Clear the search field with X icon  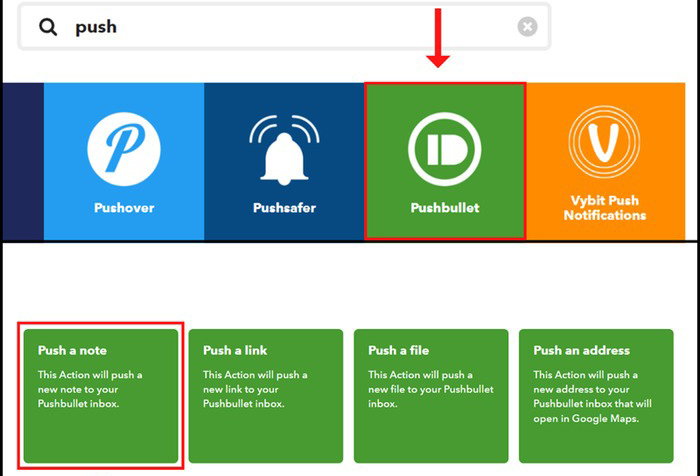527,27
